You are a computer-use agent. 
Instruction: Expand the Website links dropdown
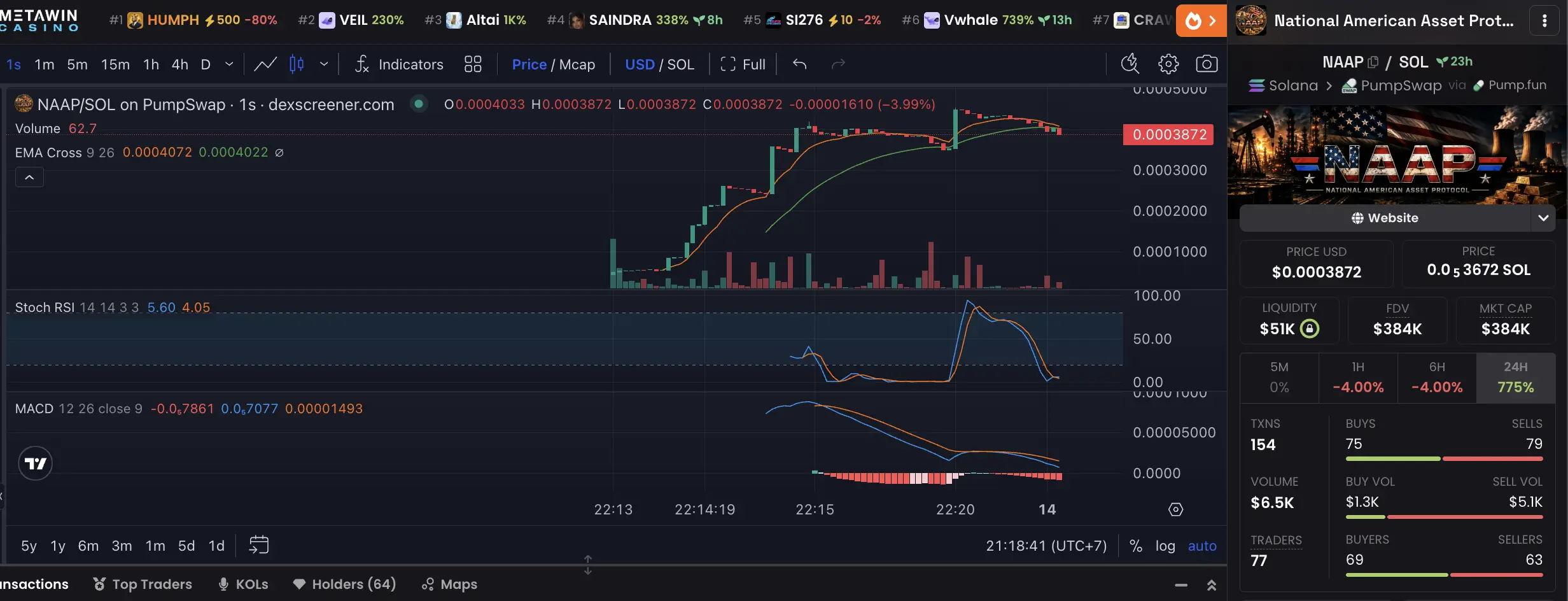1543,218
